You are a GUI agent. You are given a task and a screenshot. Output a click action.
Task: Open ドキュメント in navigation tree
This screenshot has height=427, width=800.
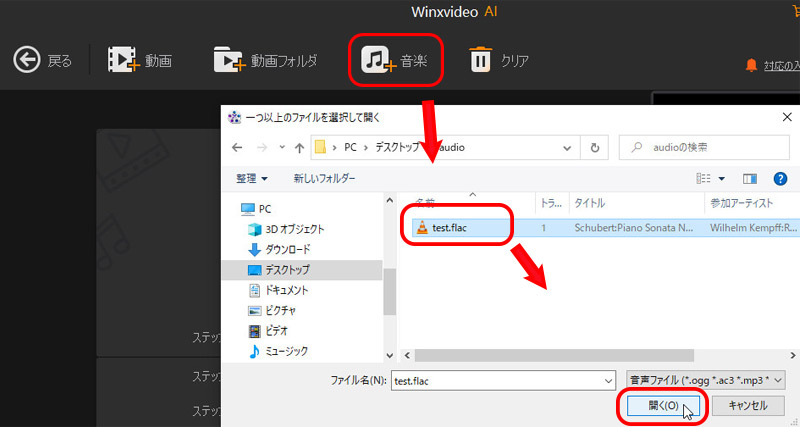tap(278, 290)
